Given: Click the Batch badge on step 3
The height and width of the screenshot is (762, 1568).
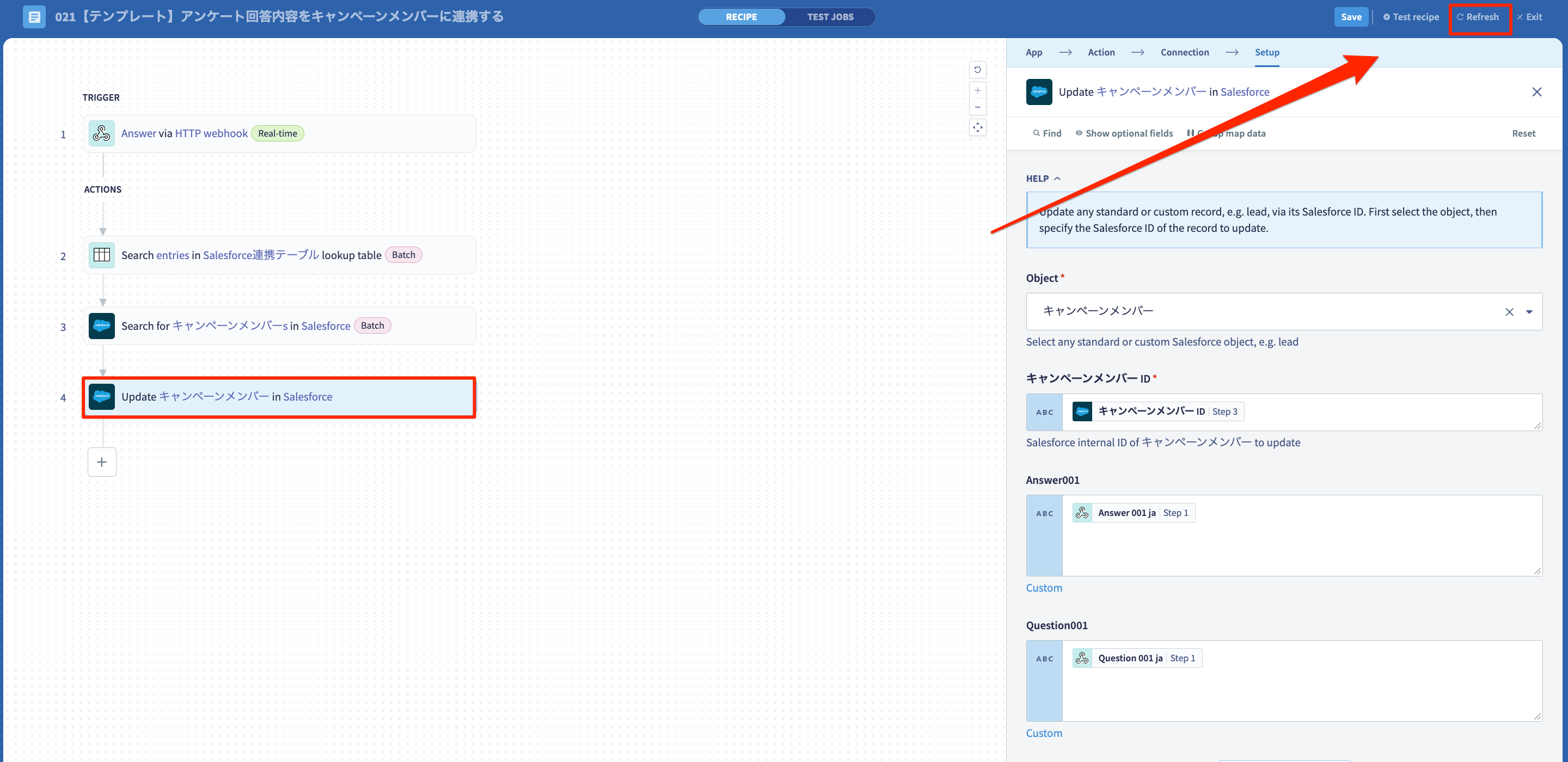Looking at the screenshot, I should (372, 325).
